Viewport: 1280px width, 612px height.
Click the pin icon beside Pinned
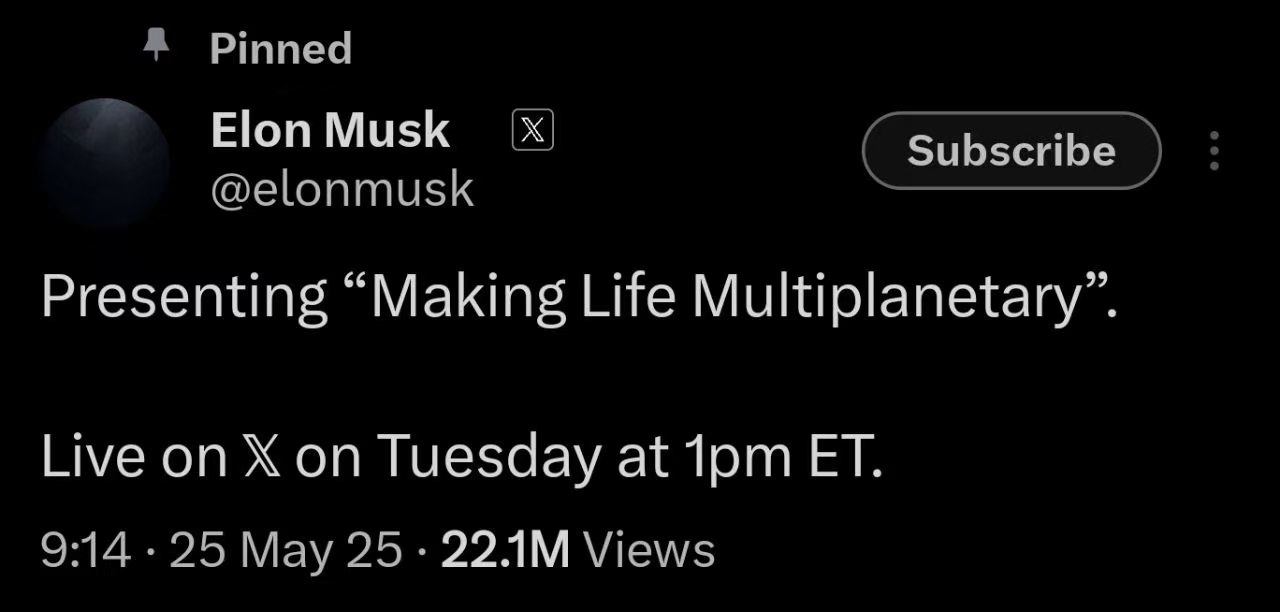(x=154, y=46)
